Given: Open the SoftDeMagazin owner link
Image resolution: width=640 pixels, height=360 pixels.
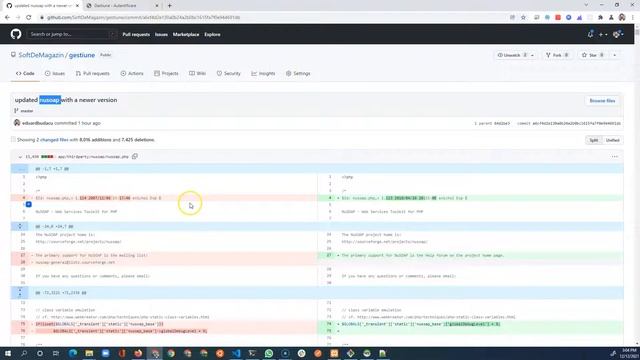Looking at the screenshot, I should pos(41,55).
